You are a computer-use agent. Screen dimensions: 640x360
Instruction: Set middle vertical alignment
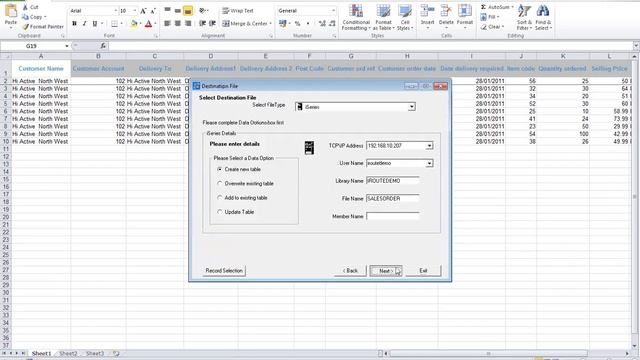tap(178, 11)
